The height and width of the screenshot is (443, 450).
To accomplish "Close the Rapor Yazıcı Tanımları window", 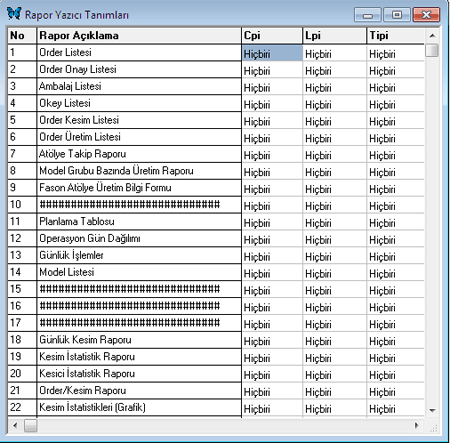I will tap(426, 15).
